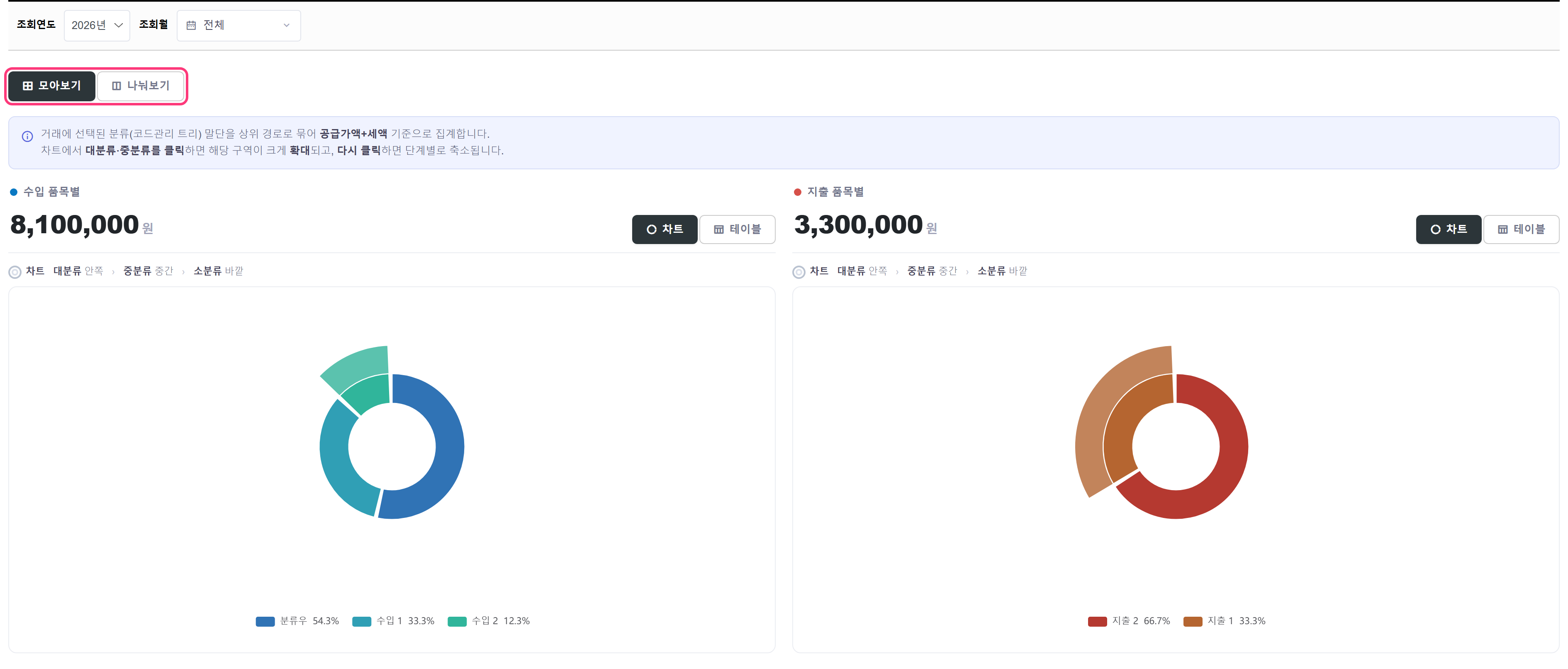Click the 지출 1 33.3% legend label

(x=1237, y=621)
